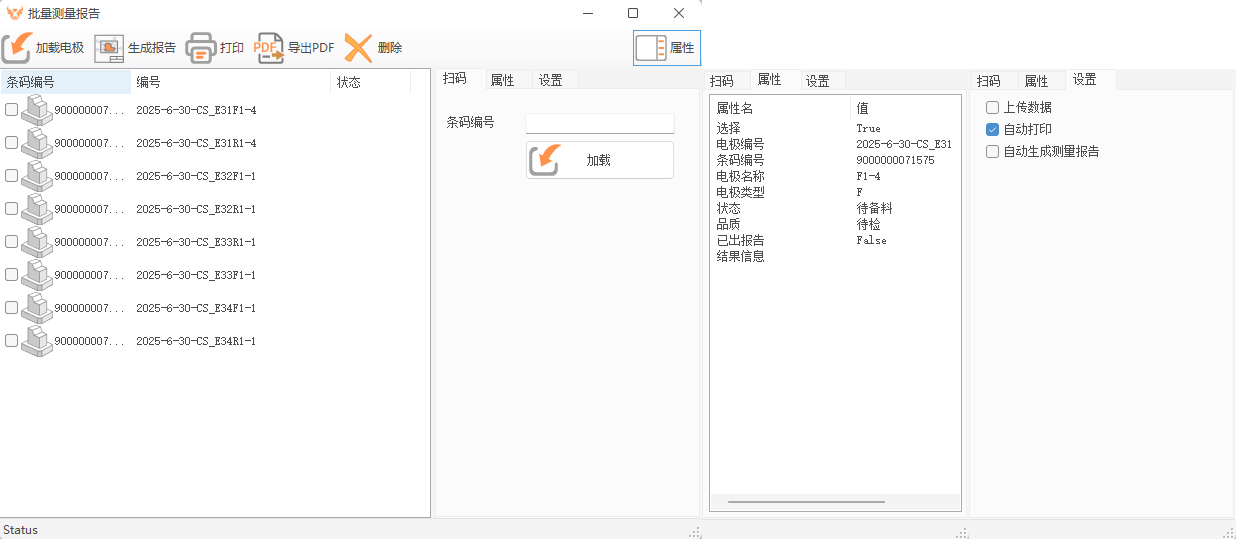Click the 导出PDF toolbar icon
This screenshot has height=539, width=1236.
269,48
